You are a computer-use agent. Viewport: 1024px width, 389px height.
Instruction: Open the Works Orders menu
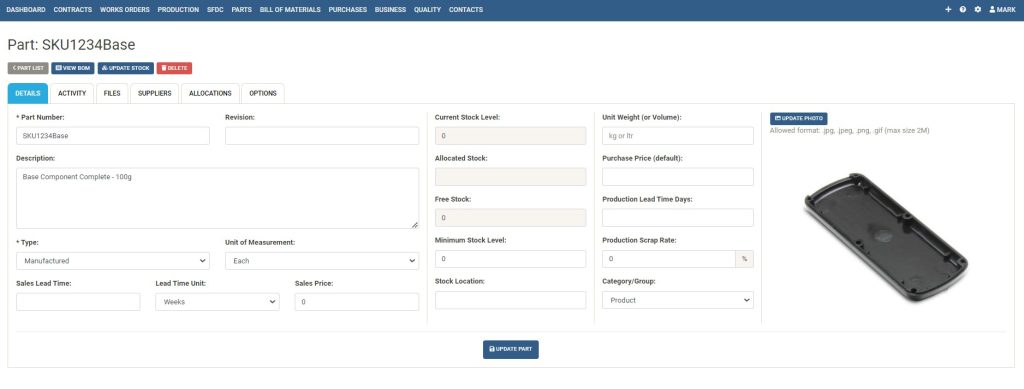pyautogui.click(x=125, y=10)
